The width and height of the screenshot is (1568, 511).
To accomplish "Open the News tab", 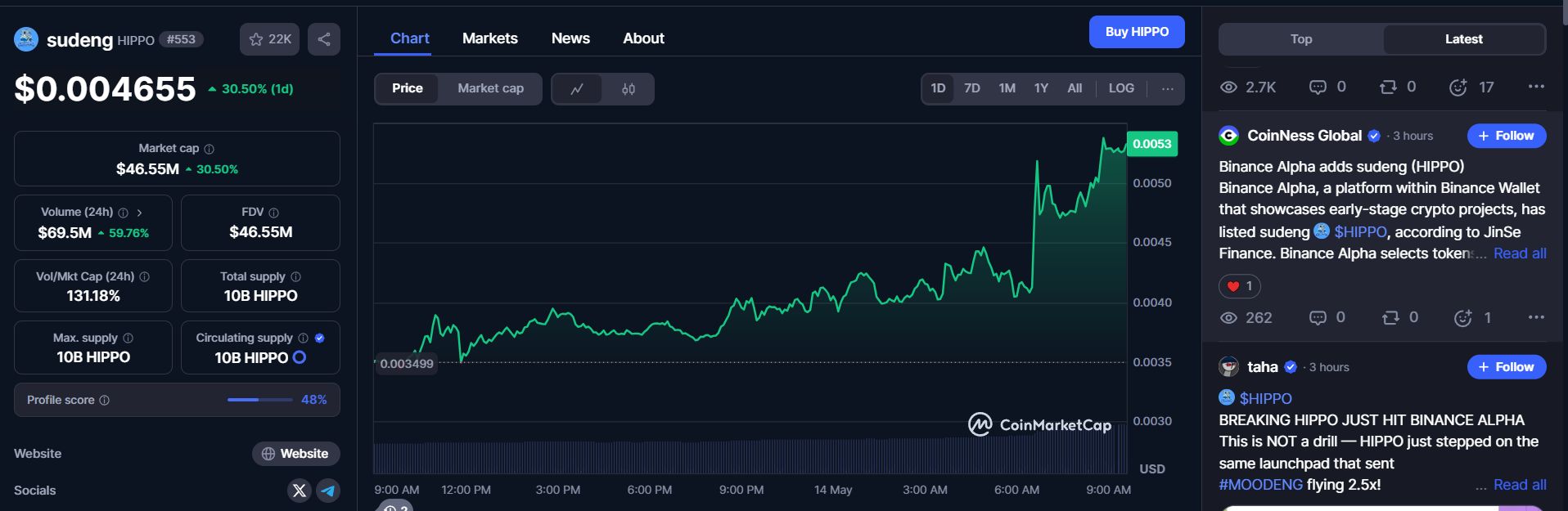I will (x=570, y=38).
